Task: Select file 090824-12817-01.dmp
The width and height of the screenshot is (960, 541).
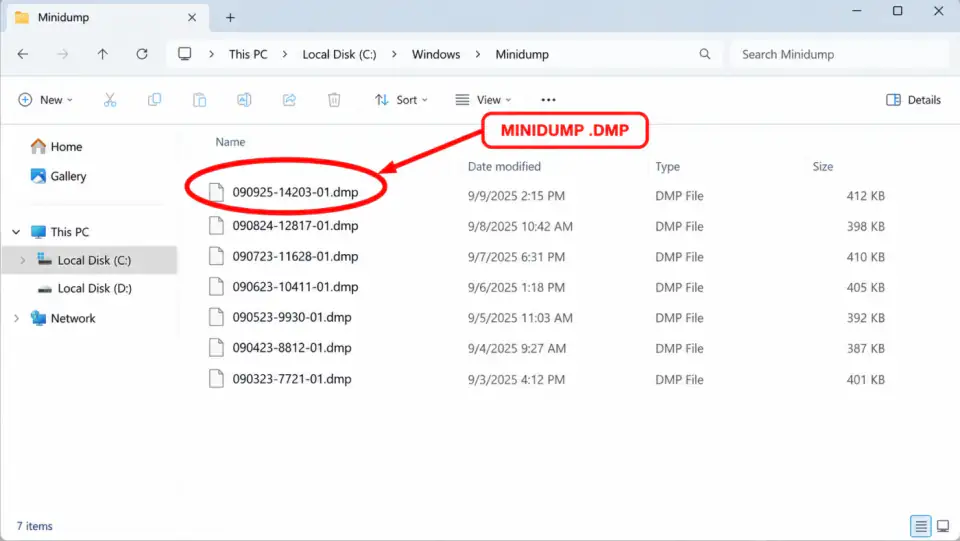Action: click(x=295, y=225)
